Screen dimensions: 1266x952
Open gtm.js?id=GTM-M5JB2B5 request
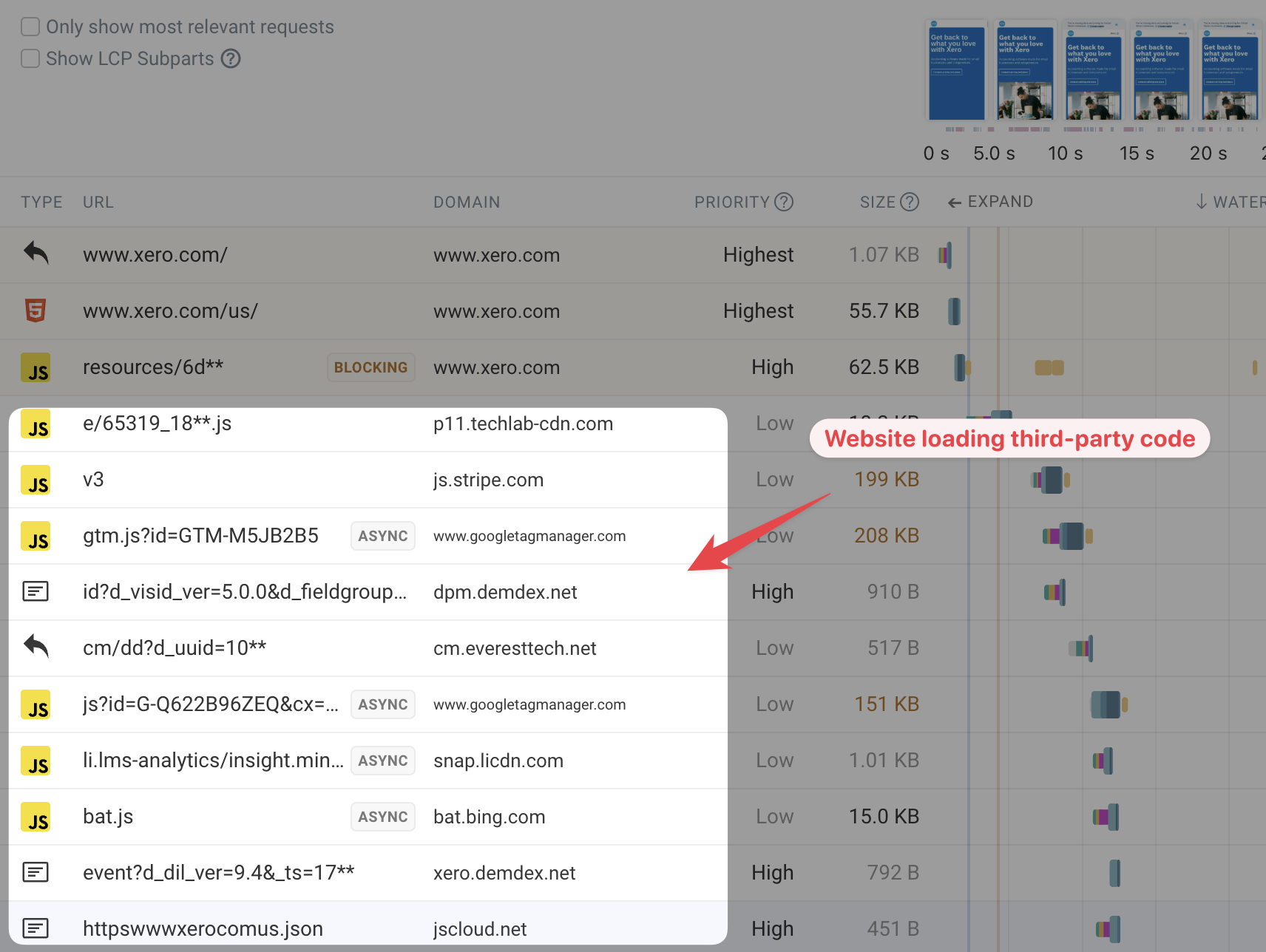coord(200,536)
